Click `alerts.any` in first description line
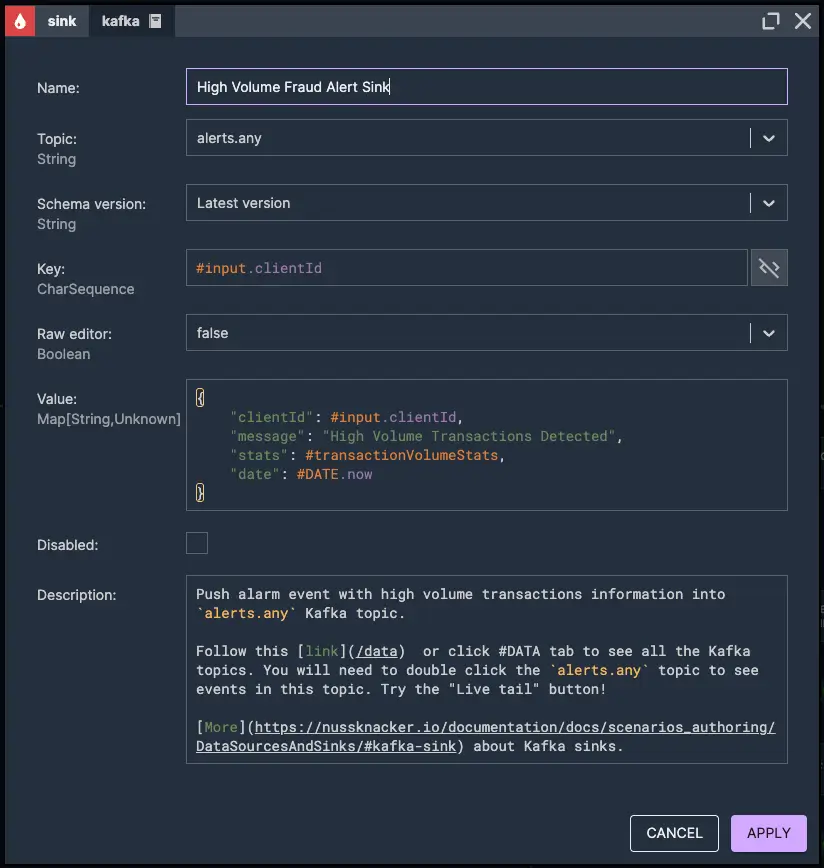 246,613
